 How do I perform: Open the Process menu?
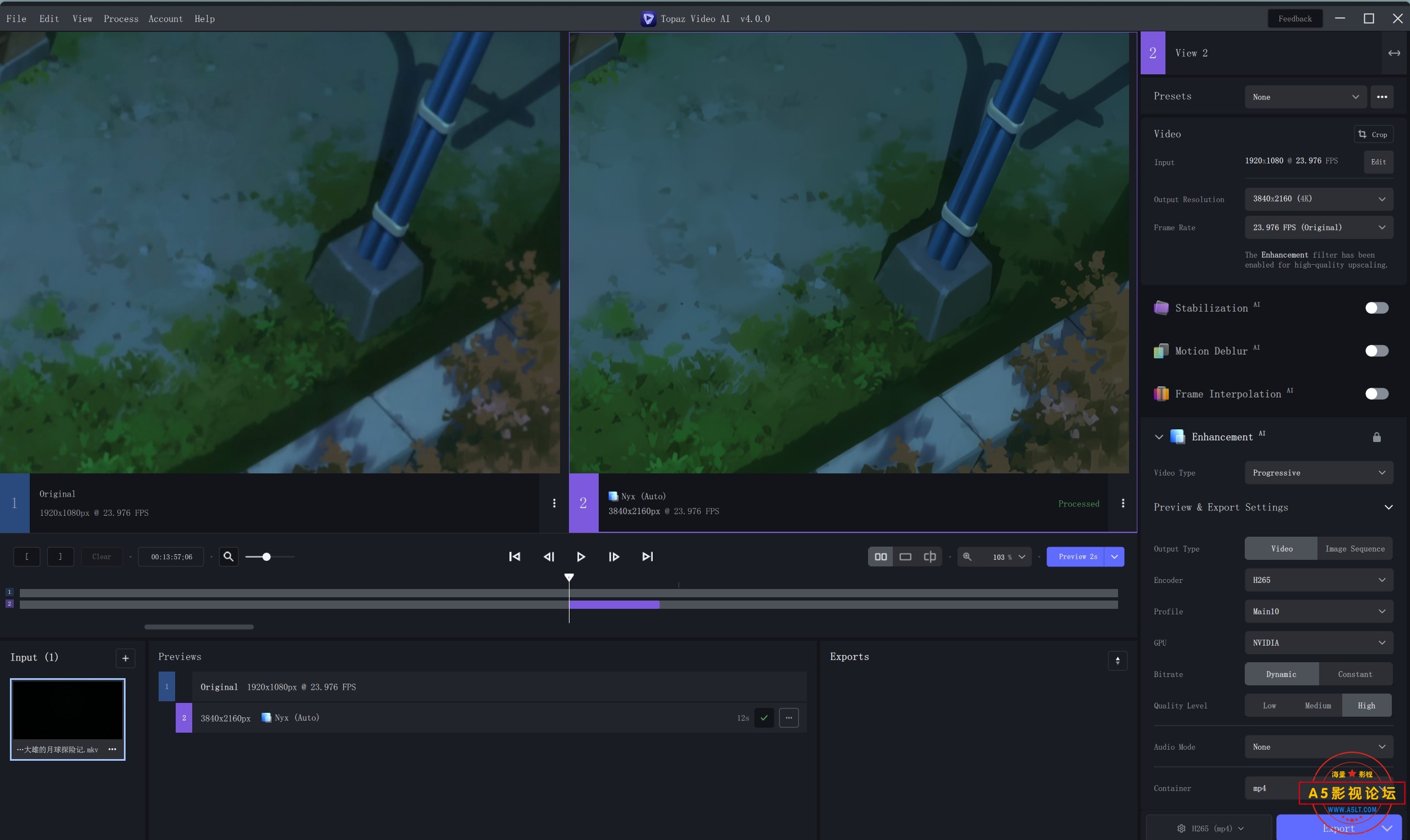121,19
